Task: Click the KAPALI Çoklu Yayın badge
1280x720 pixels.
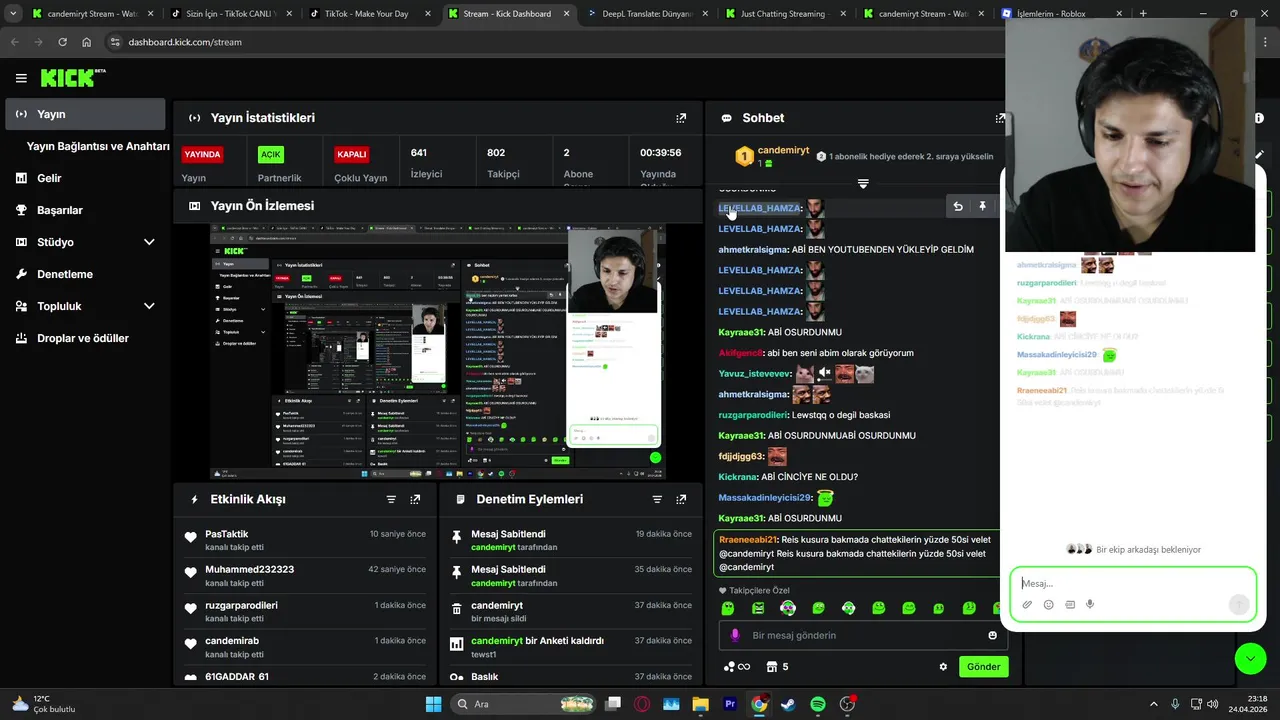Action: click(352, 155)
